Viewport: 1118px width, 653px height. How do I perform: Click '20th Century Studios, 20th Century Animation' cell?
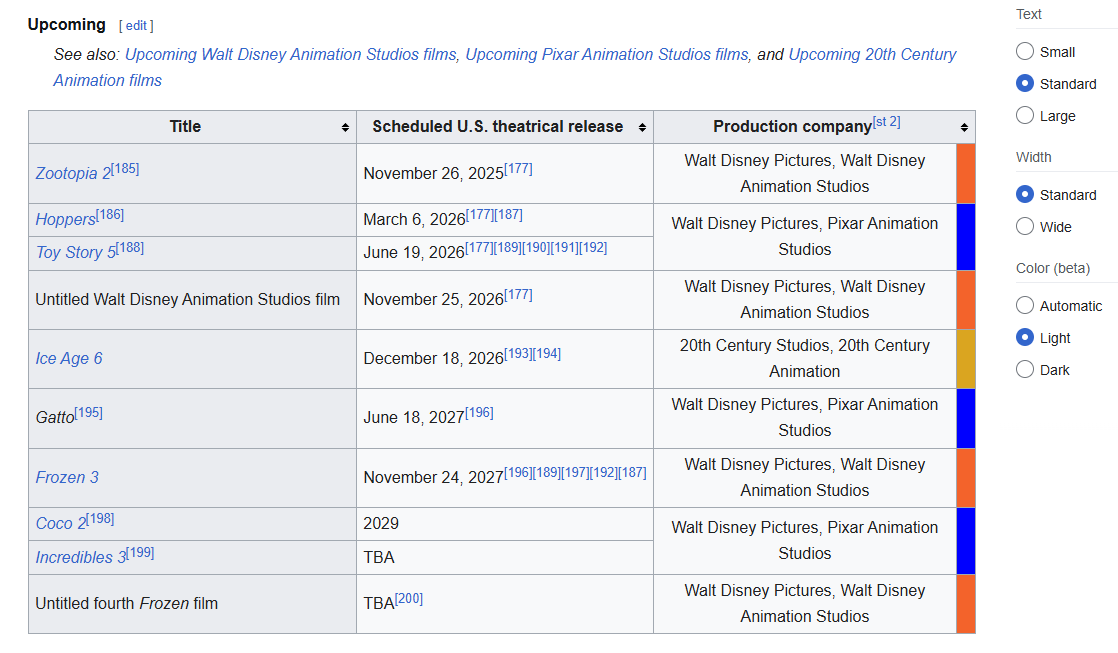pyautogui.click(x=805, y=359)
